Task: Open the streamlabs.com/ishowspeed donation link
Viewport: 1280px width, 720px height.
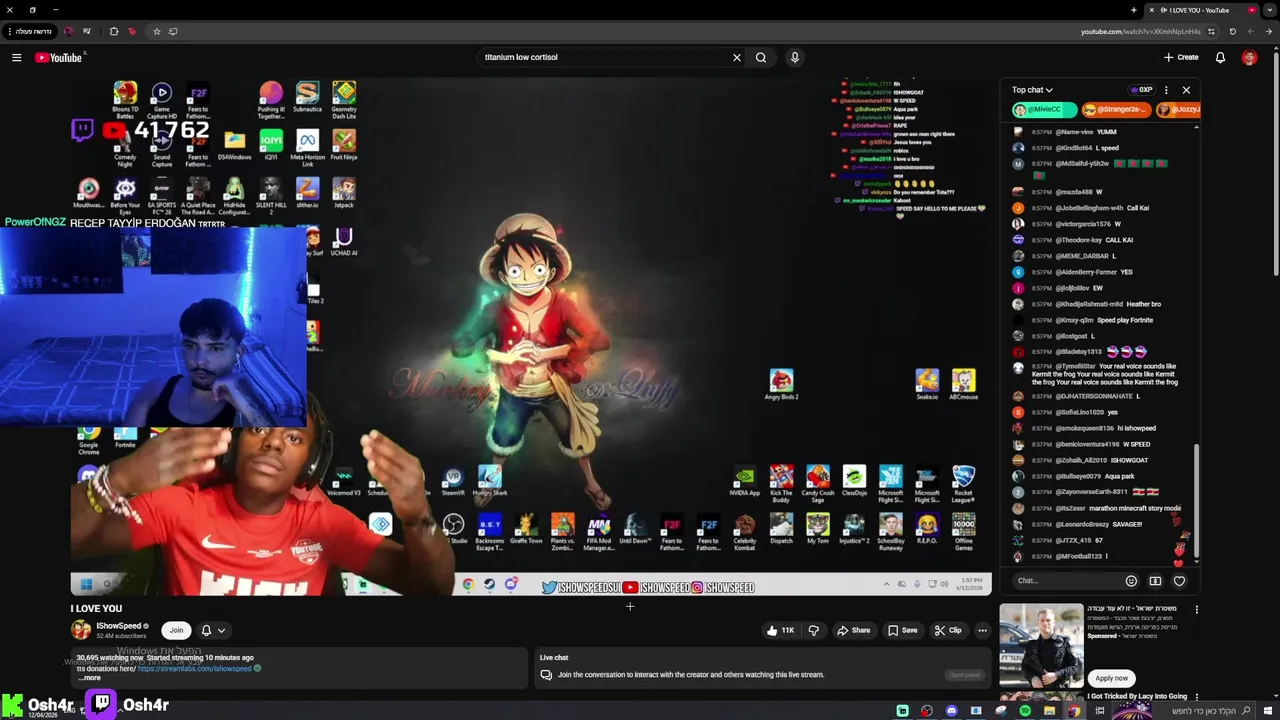Action: 194,668
